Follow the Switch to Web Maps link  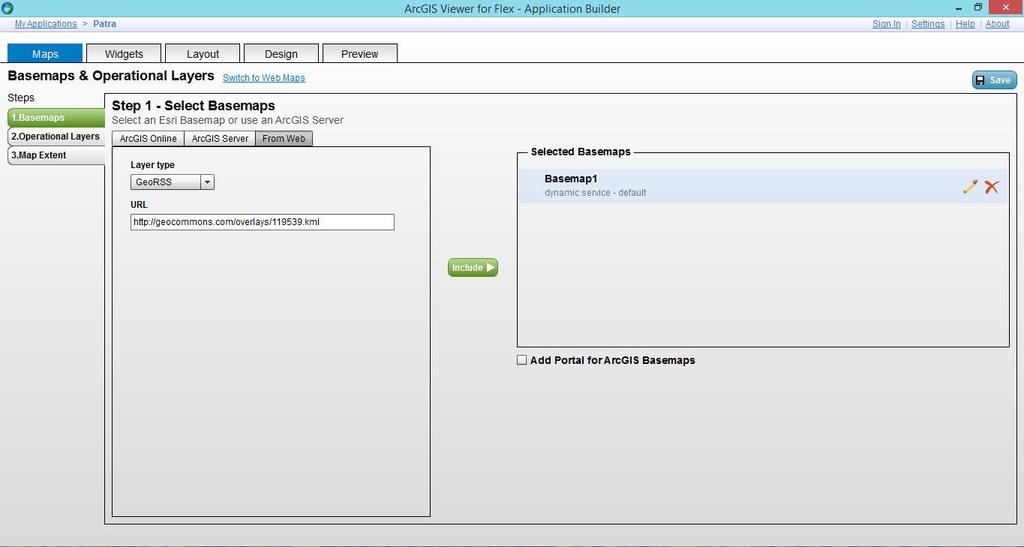pyautogui.click(x=264, y=78)
